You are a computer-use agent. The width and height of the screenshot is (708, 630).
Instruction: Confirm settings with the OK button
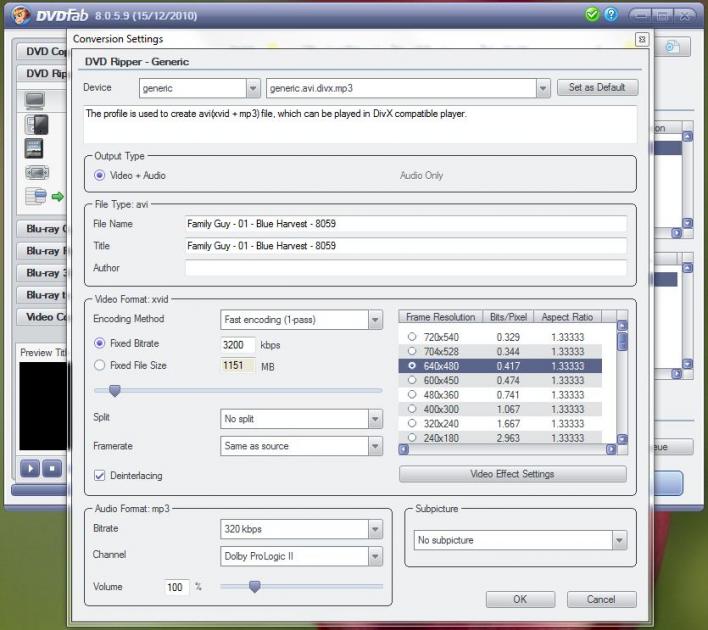(520, 599)
